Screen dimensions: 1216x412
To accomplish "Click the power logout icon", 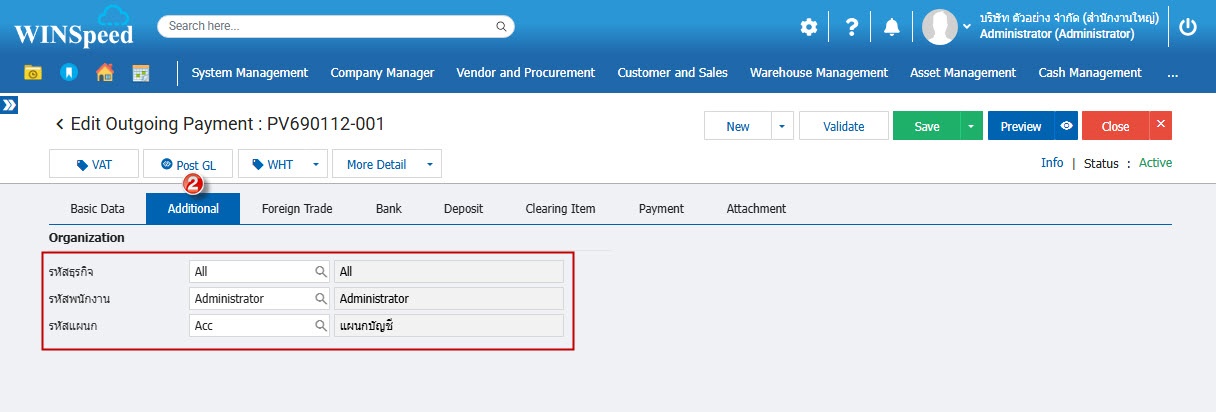I will coord(1188,27).
